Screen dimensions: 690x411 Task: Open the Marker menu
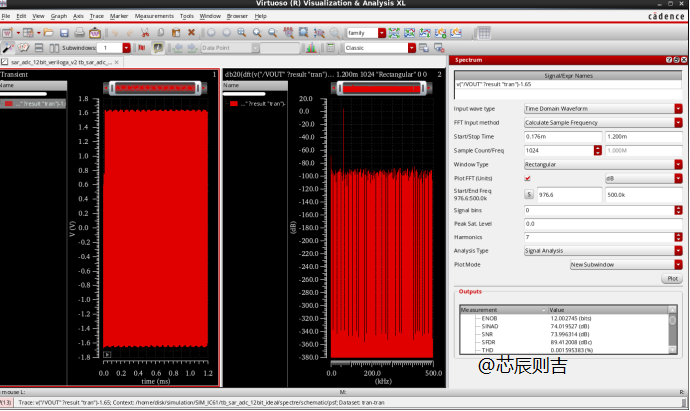(119, 16)
